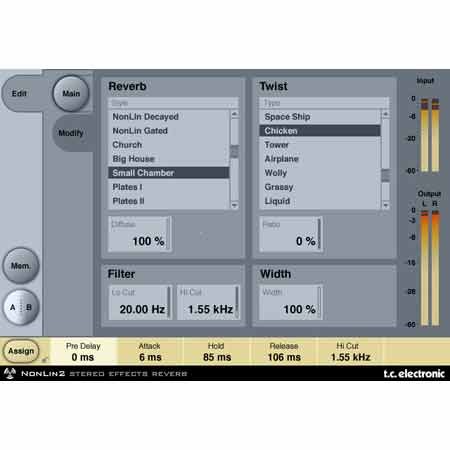
Task: Choose Big House reverb style
Action: [x=169, y=159]
